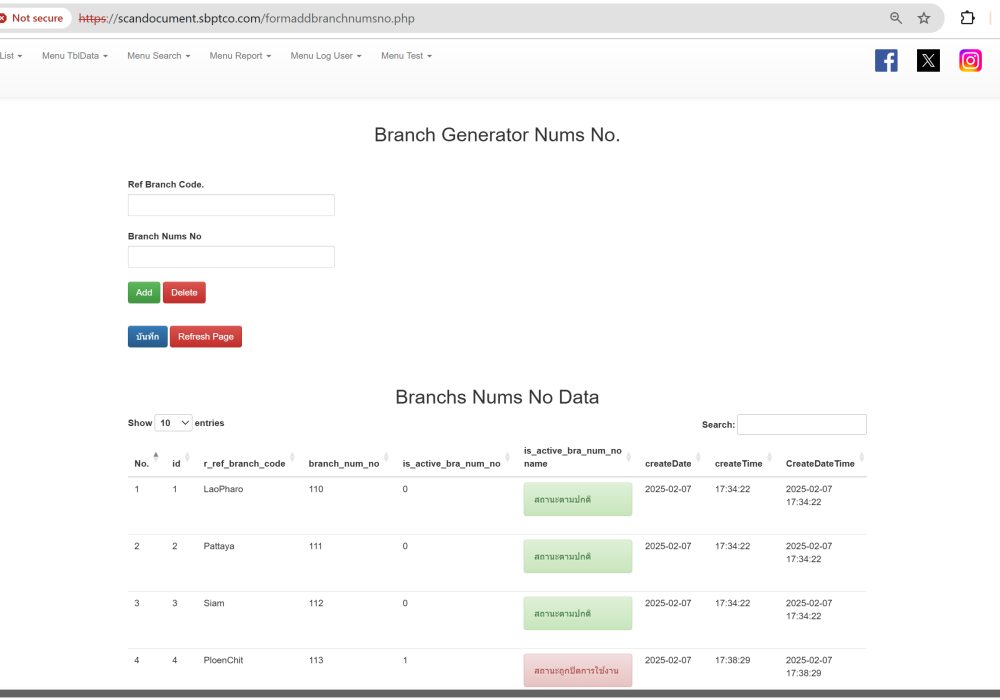1000x700 pixels.
Task: Click the X (Twitter) icon
Action: (x=928, y=61)
